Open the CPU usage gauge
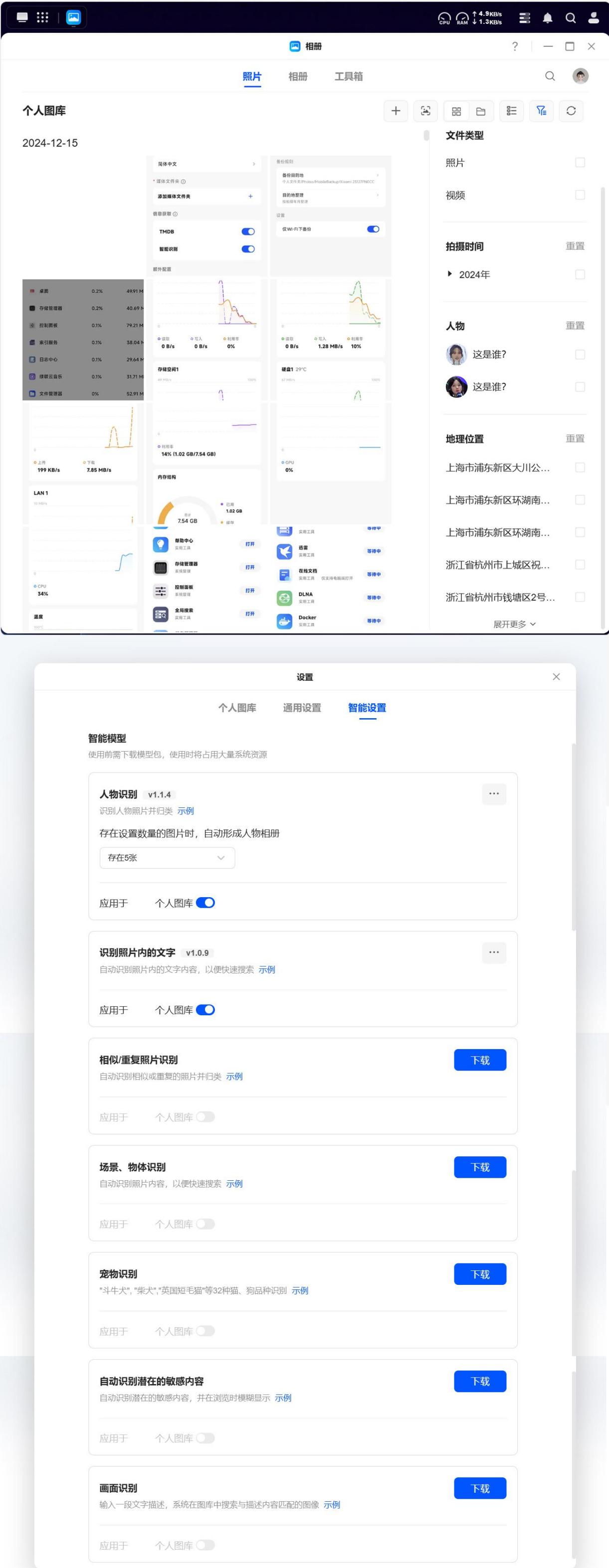Screen dimensions: 609x1568 tap(444, 18)
